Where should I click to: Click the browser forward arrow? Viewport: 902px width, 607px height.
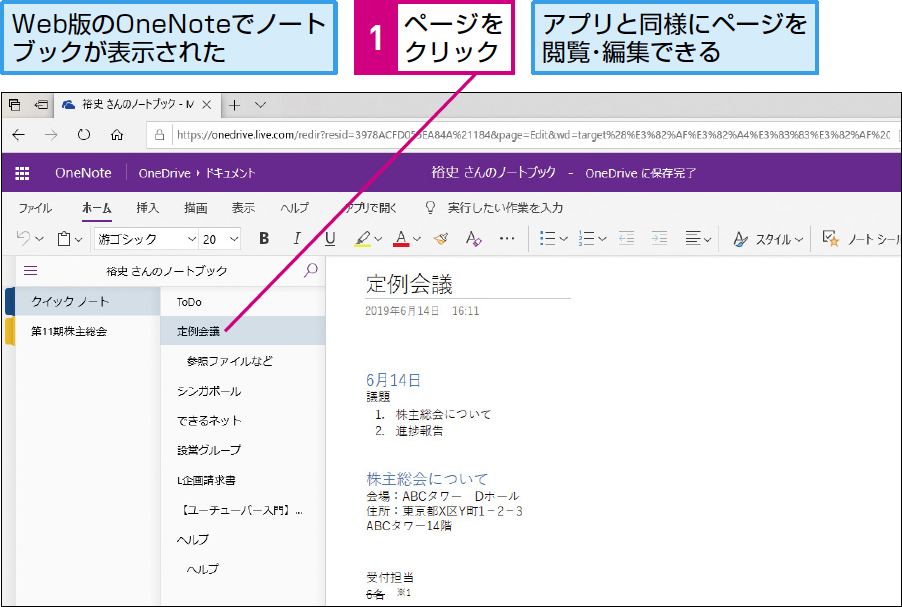pos(51,135)
